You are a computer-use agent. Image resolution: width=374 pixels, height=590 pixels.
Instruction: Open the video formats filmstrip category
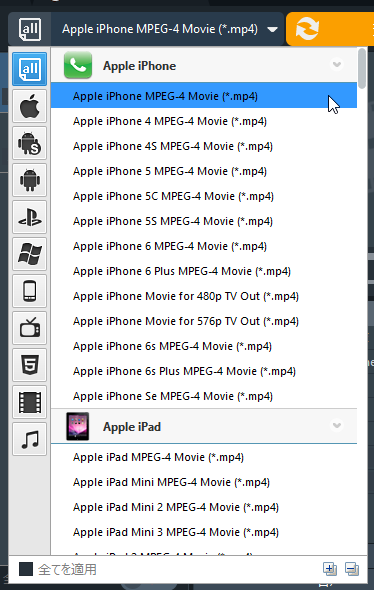coord(29,402)
